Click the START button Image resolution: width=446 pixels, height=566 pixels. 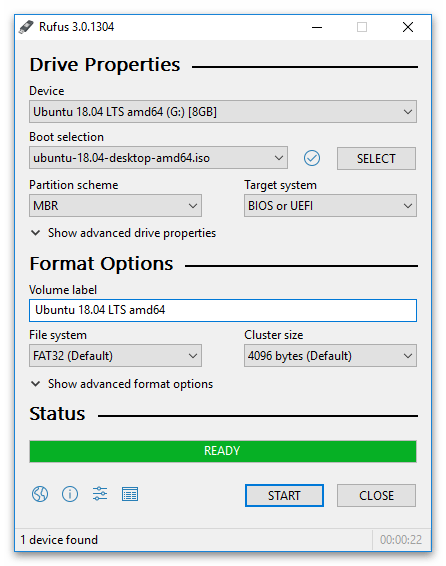click(x=284, y=496)
